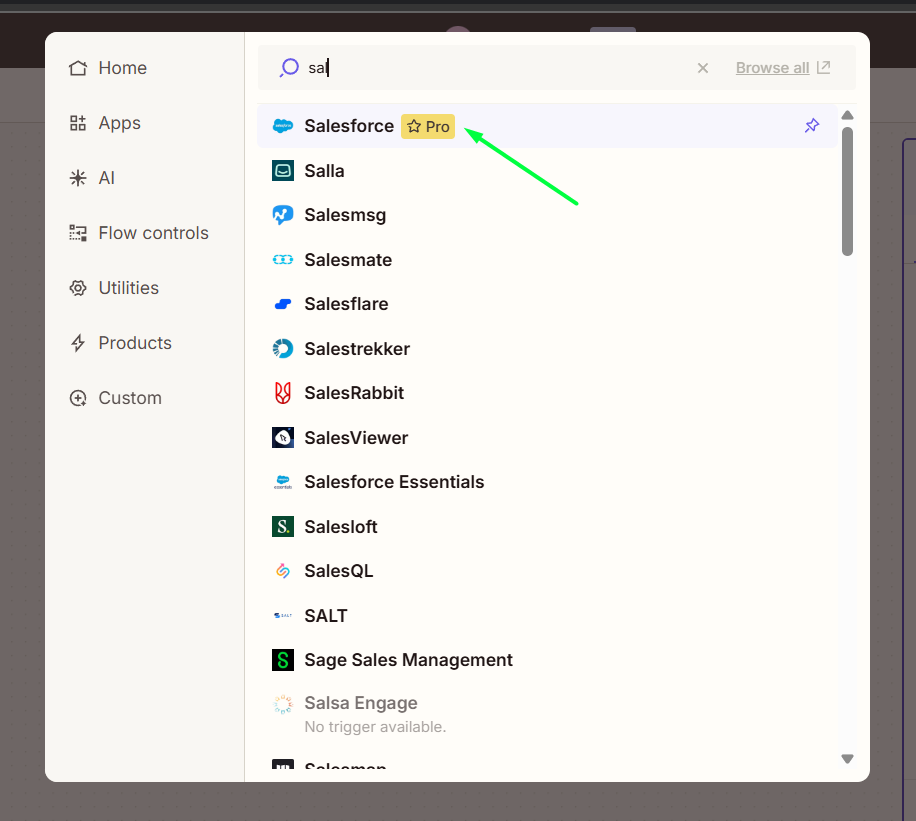Click the SalesQL app logo
Image resolution: width=916 pixels, height=821 pixels.
pos(283,571)
